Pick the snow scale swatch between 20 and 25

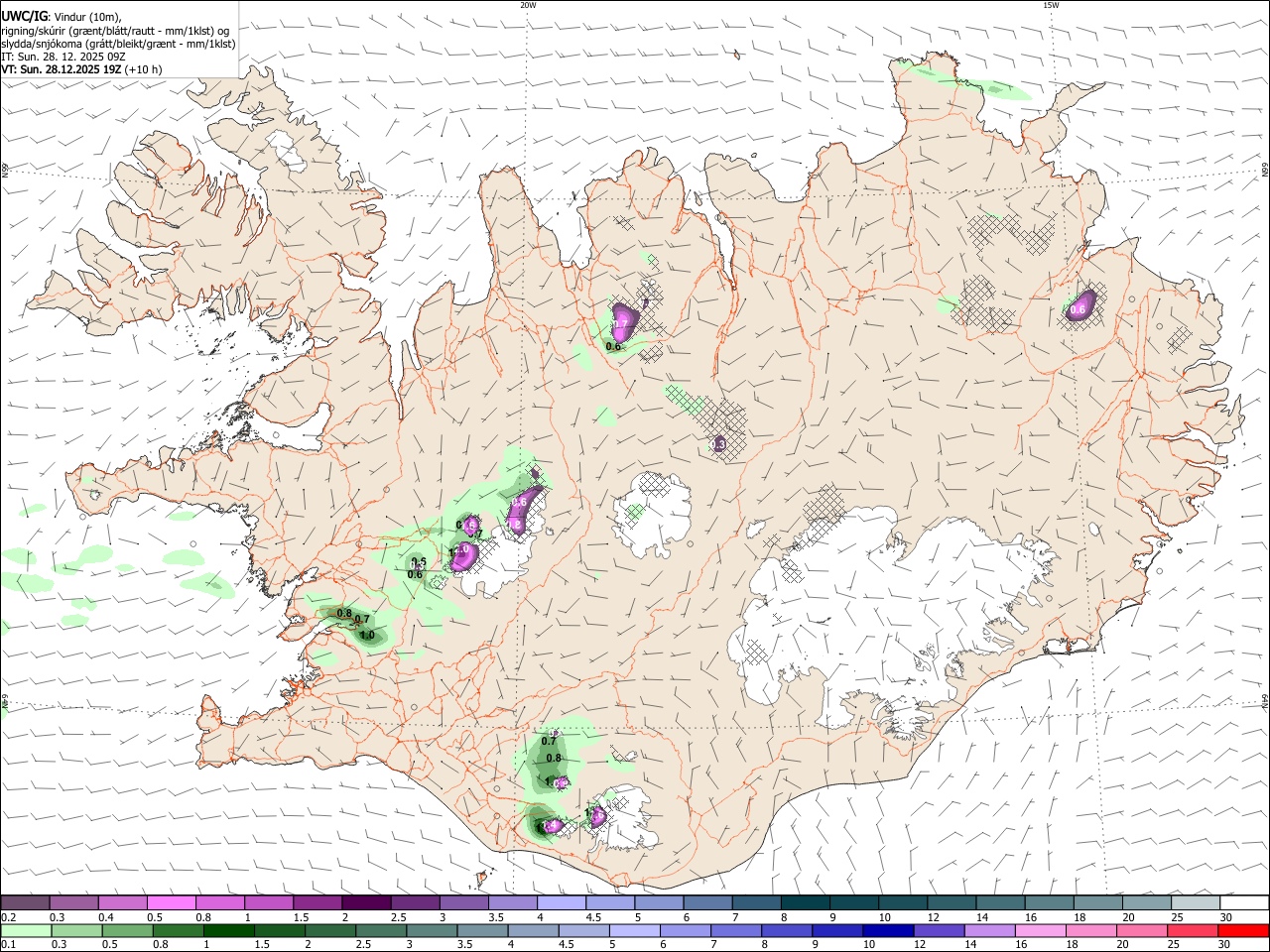1147,903
